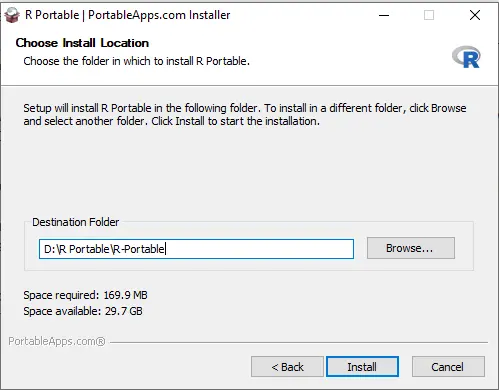
Task: Cancel the R Portable installation
Action: [x=448, y=367]
